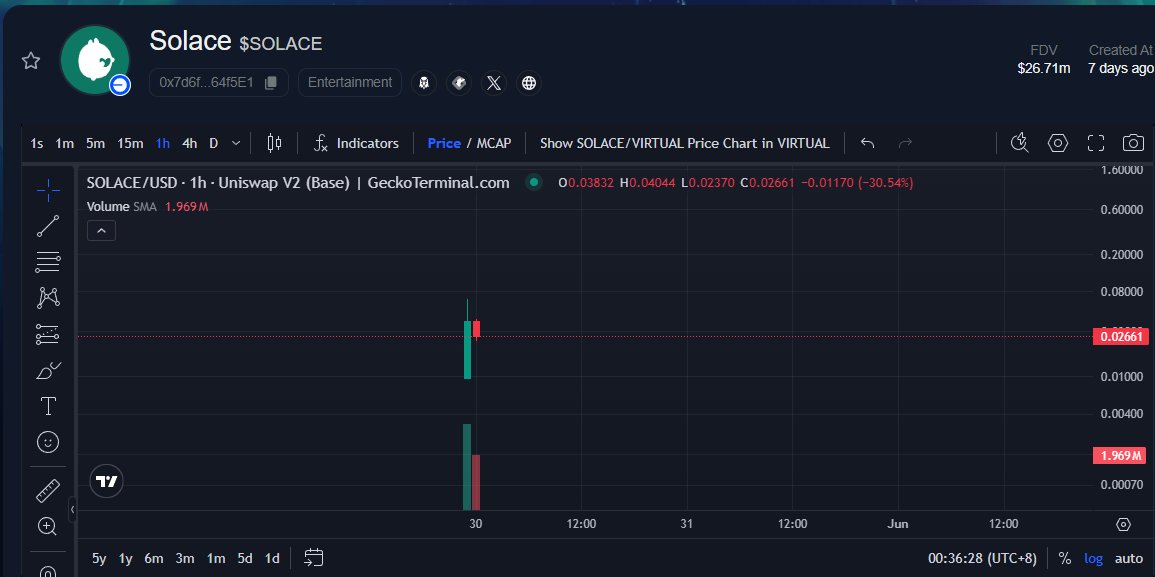
Task: Toggle the Price view
Action: pyautogui.click(x=444, y=143)
